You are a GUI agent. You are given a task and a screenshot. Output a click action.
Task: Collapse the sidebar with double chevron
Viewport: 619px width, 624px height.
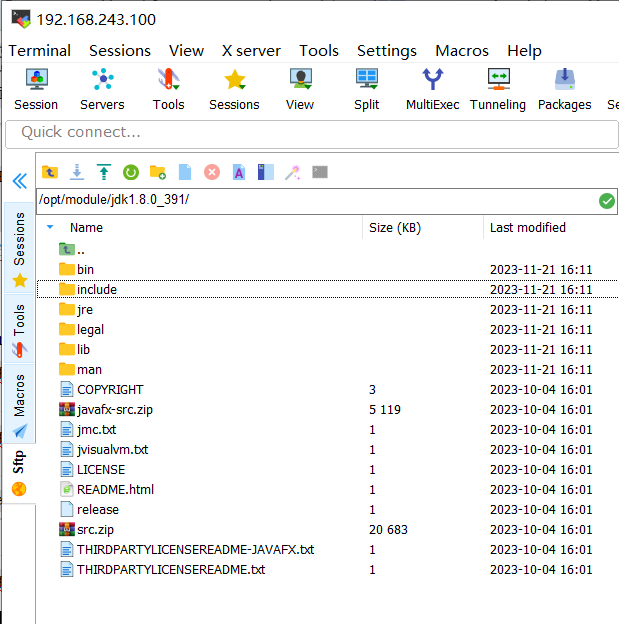20,181
